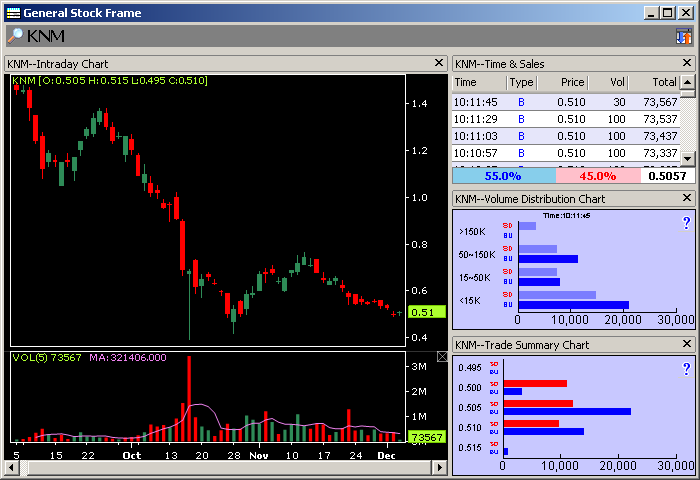The image size is (700, 480).
Task: Open help for Trade Summary Chart
Action: (x=686, y=369)
